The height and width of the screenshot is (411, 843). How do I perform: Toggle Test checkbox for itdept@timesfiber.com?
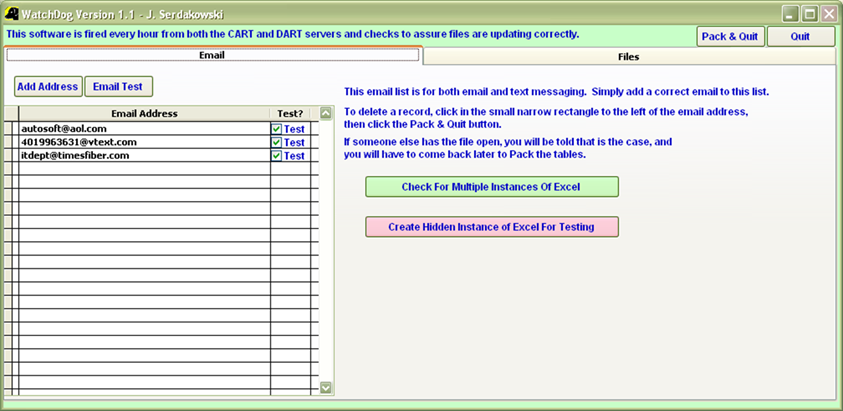click(x=276, y=156)
